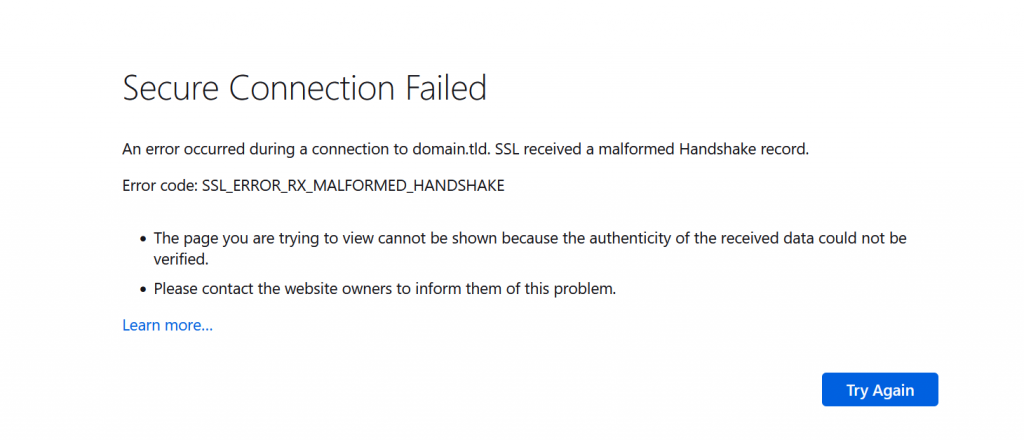Click the word Failed in the heading
Viewport: 1024px width, 440px height.
(446, 89)
